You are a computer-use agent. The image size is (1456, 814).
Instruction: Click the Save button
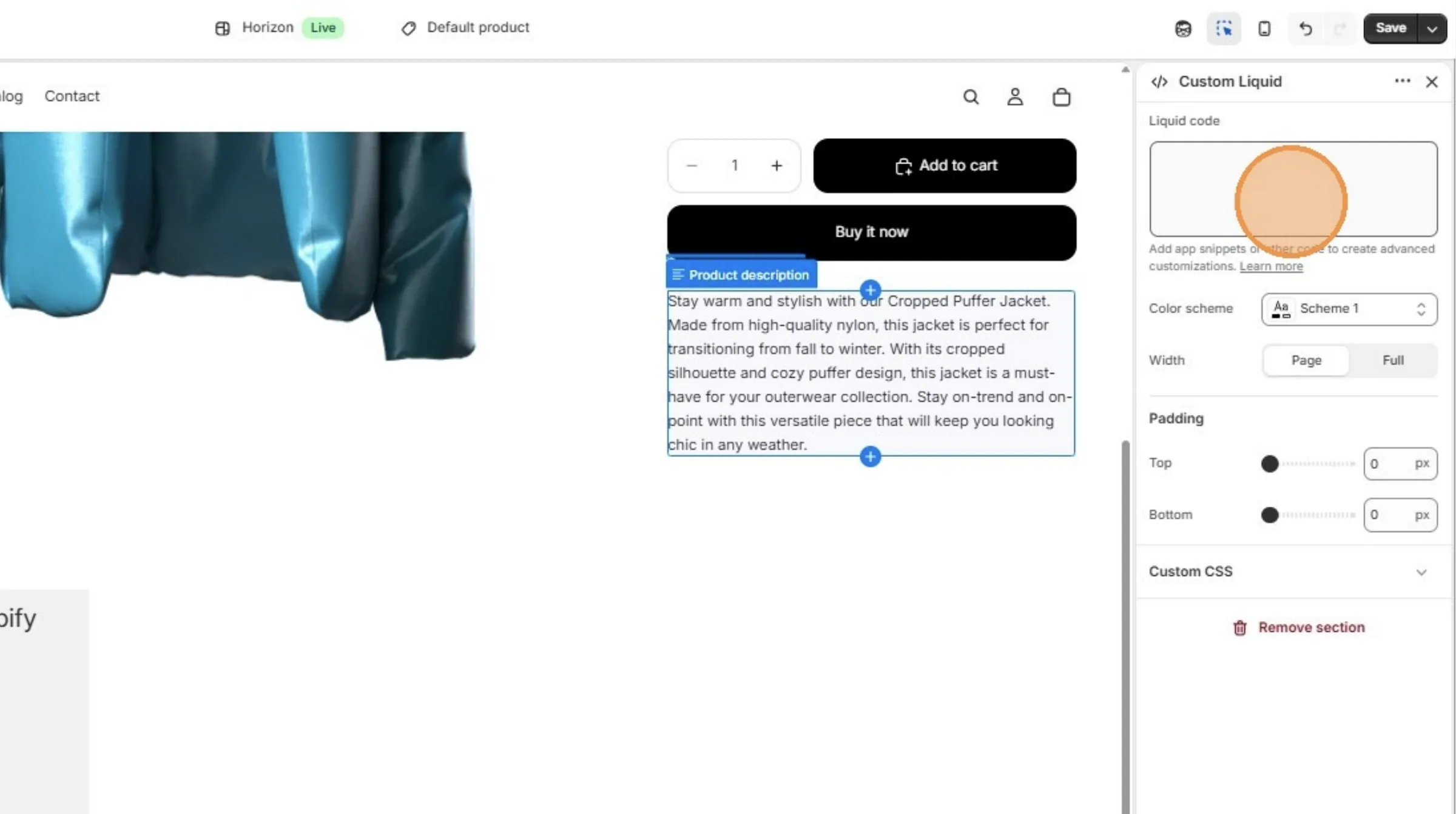[1390, 29]
